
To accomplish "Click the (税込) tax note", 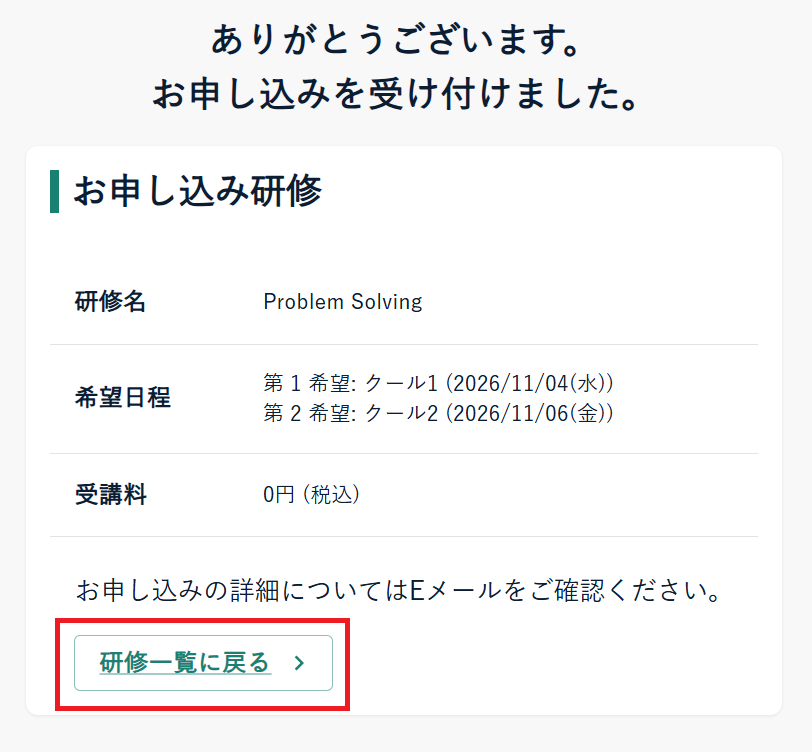I will [x=332, y=494].
